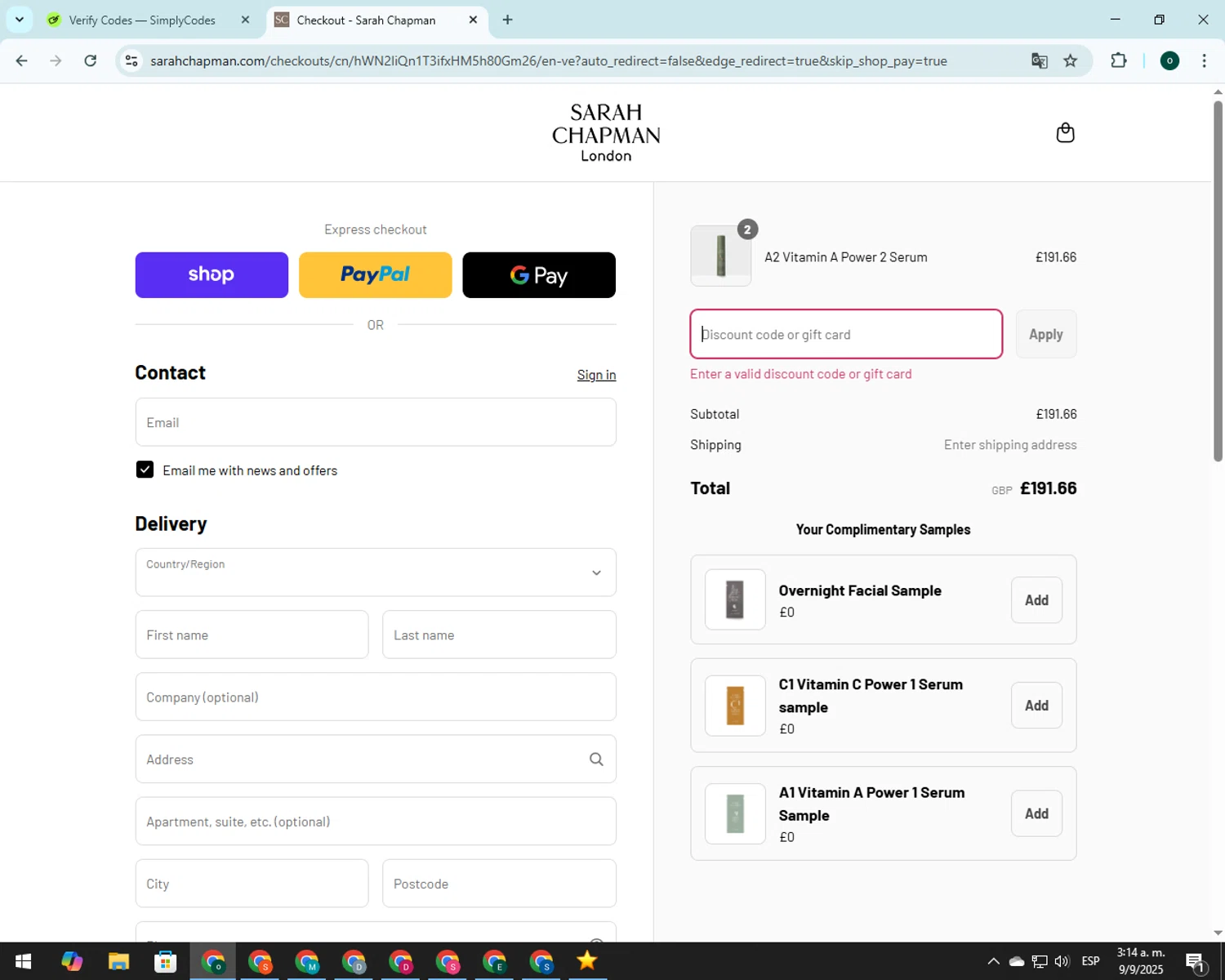This screenshot has width=1225, height=980.
Task: Click the Apartment, suite, etc. field
Action: (376, 822)
